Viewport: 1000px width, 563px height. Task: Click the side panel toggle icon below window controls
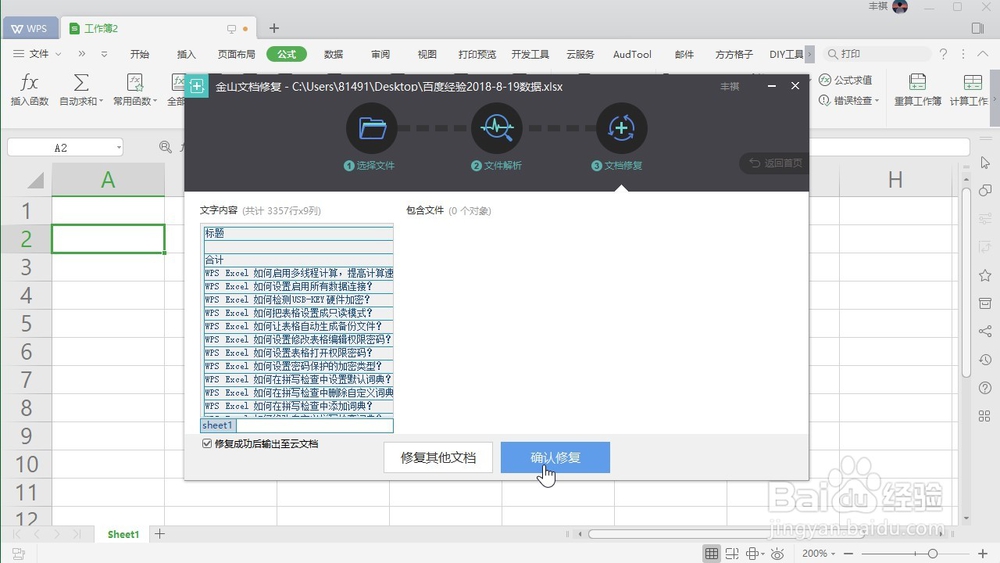pos(978,28)
